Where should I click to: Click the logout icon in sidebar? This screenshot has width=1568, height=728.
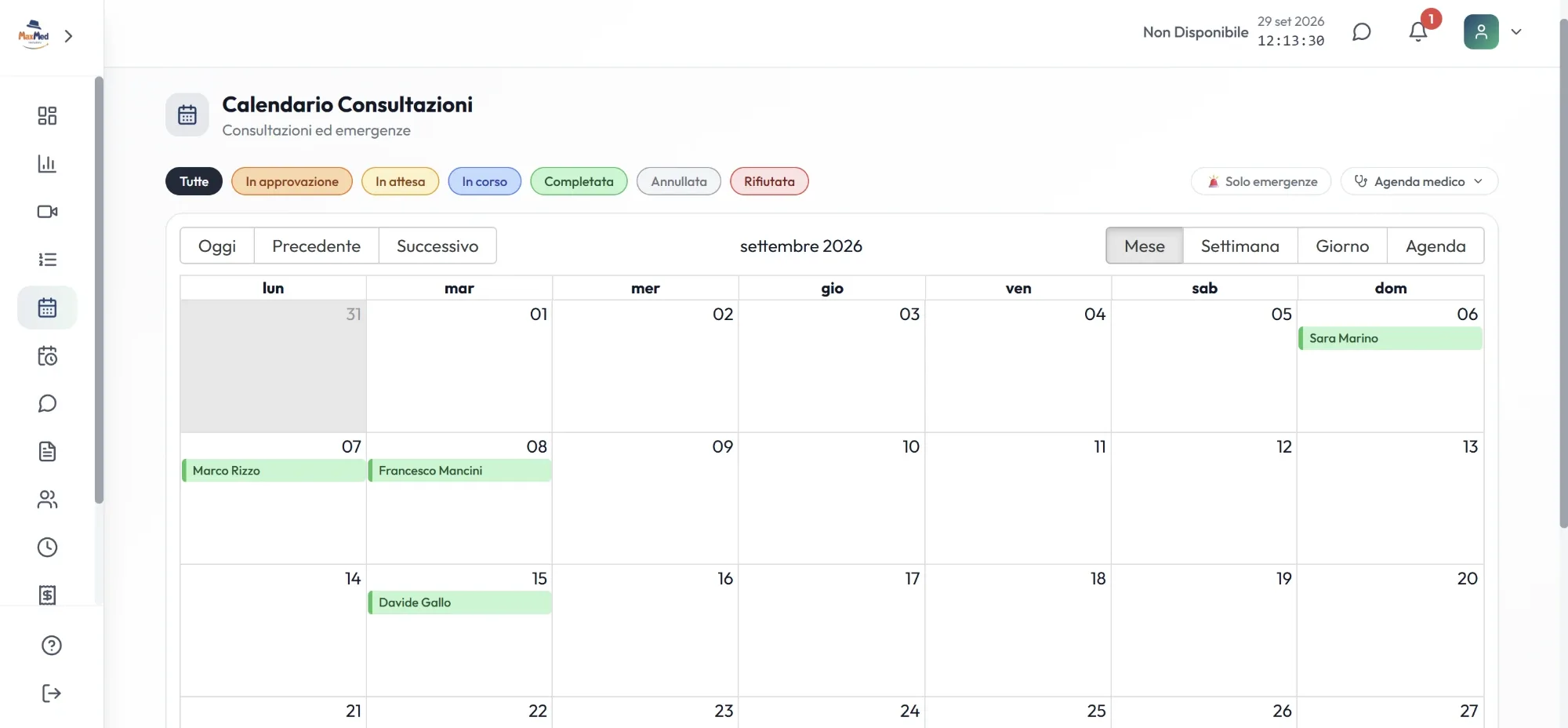tap(51, 693)
